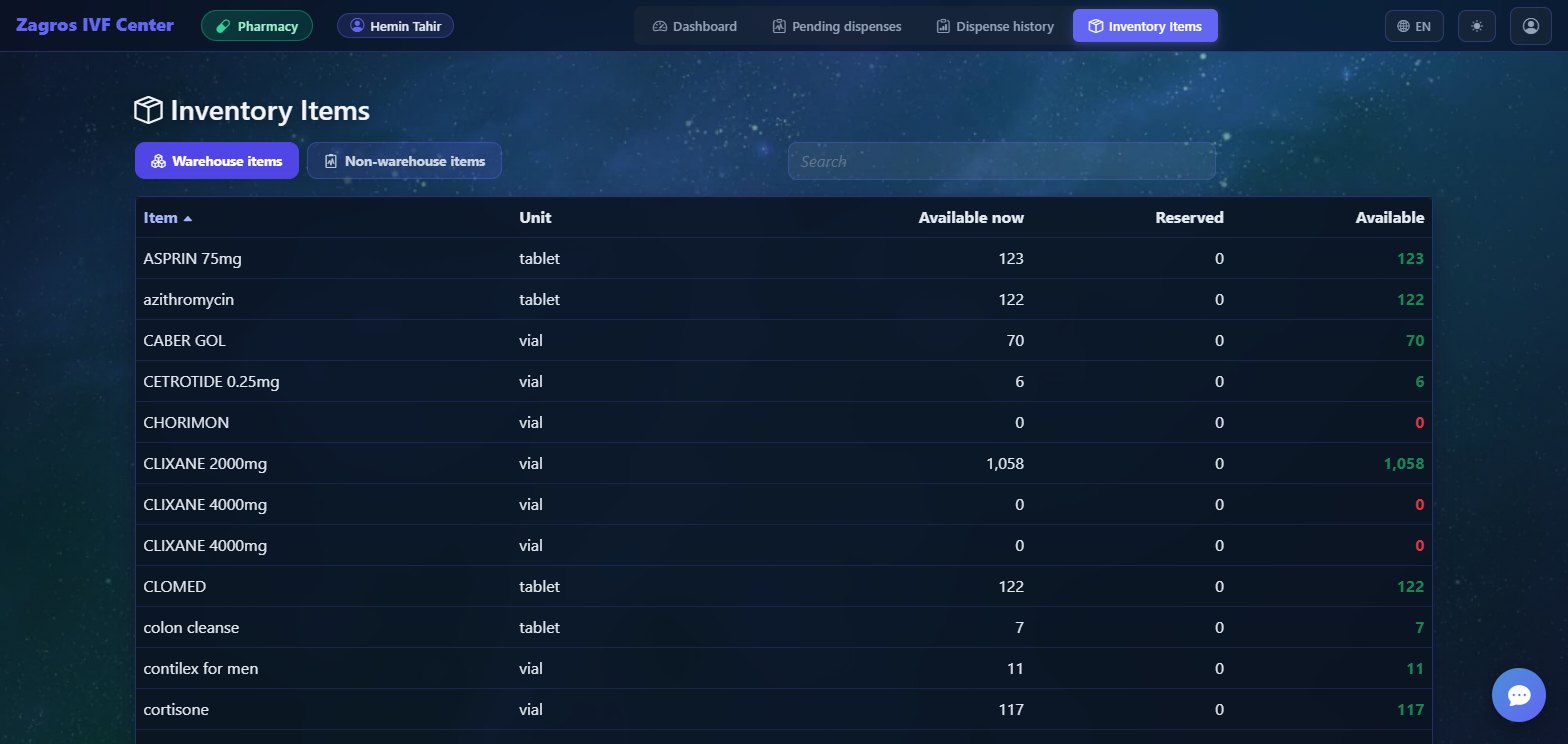Select the ASPRIN 75mg row
The width and height of the screenshot is (1568, 744).
tap(784, 259)
